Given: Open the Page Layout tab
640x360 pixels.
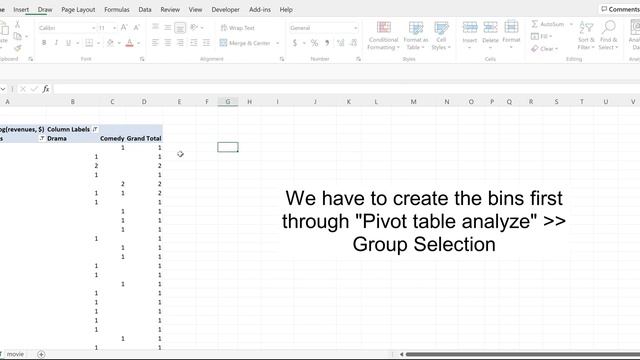Looking at the screenshot, I should [x=78, y=9].
